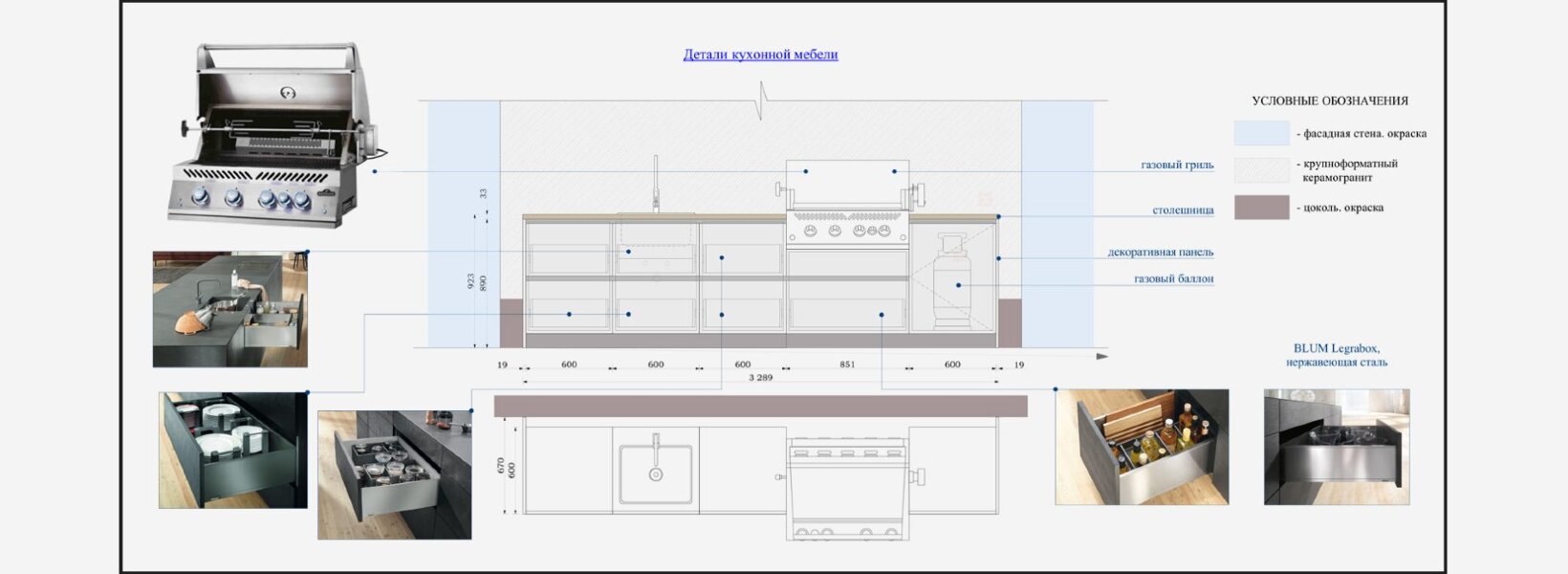Open the drawer with plates photo

pyautogui.click(x=233, y=450)
